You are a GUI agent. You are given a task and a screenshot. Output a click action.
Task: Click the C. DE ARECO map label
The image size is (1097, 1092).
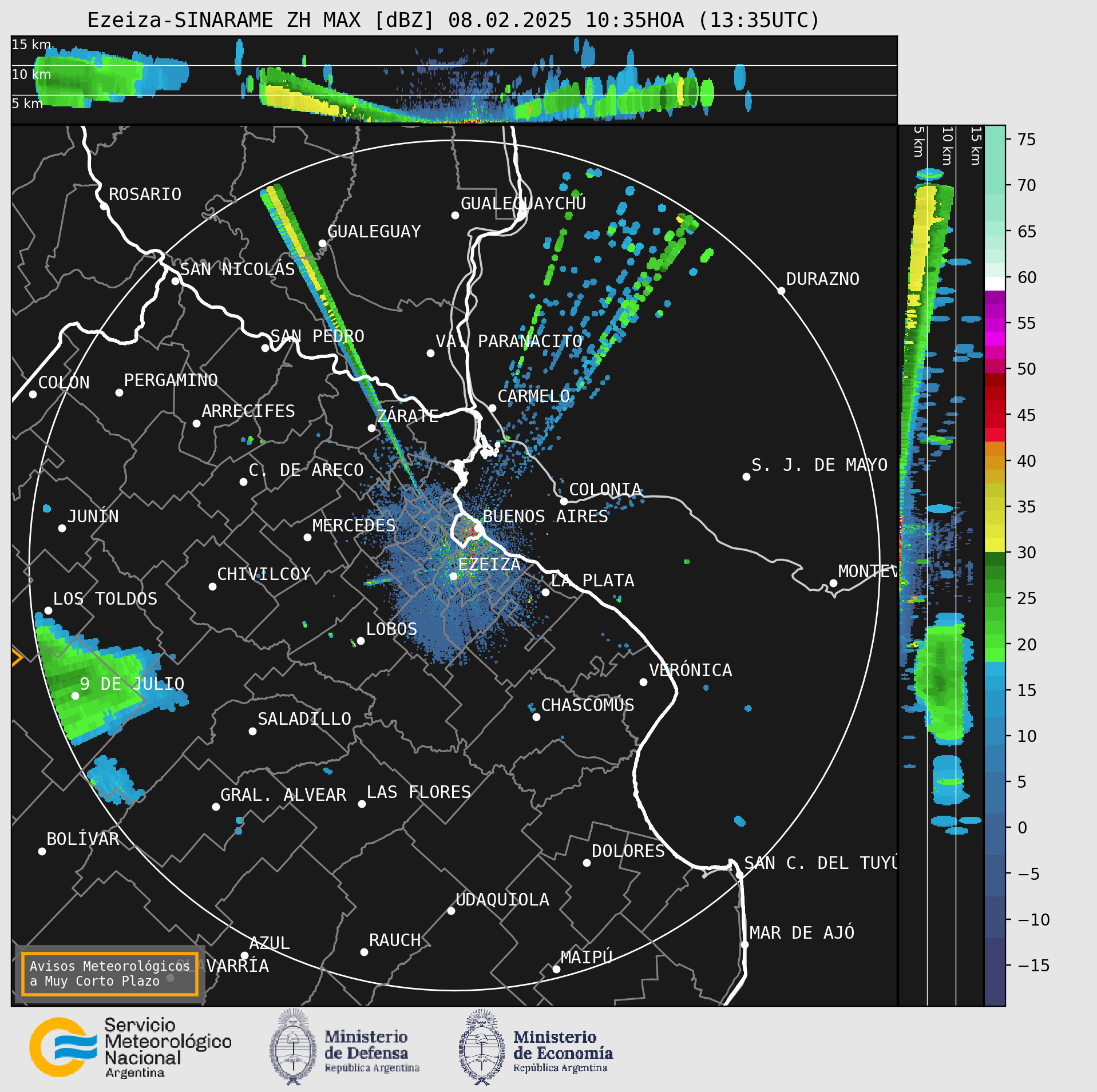click(x=306, y=470)
